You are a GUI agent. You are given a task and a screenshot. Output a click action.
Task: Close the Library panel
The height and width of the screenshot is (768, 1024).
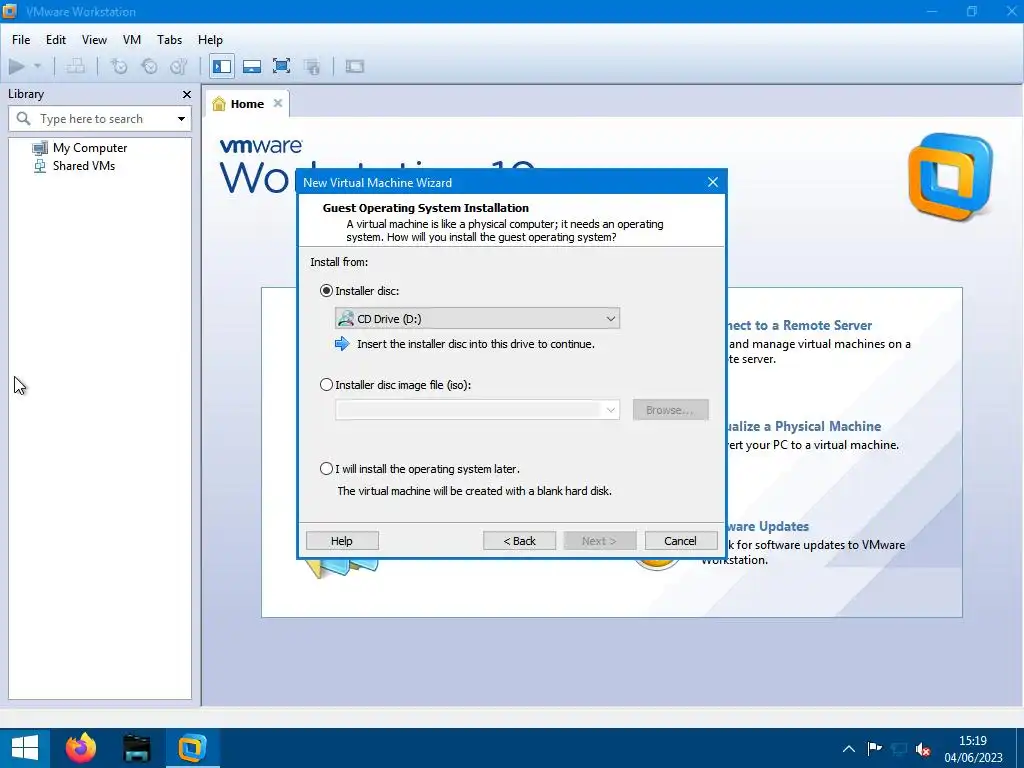click(x=187, y=95)
